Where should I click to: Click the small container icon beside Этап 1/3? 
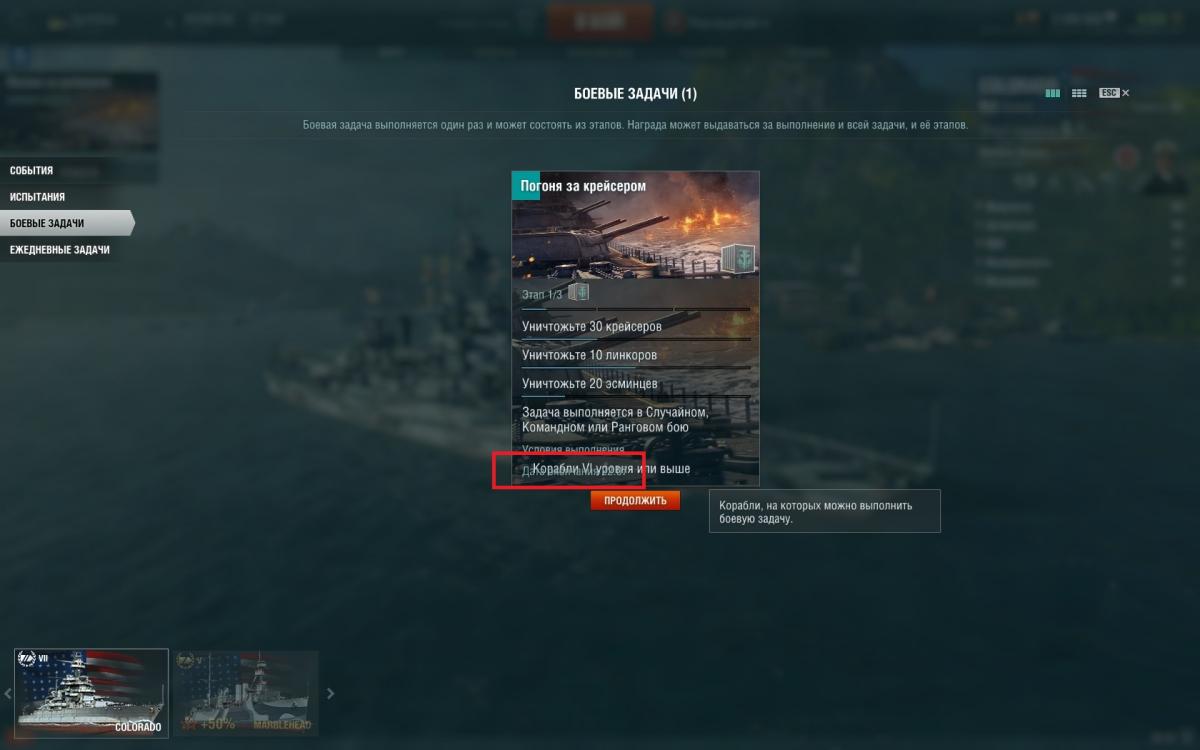tap(579, 292)
